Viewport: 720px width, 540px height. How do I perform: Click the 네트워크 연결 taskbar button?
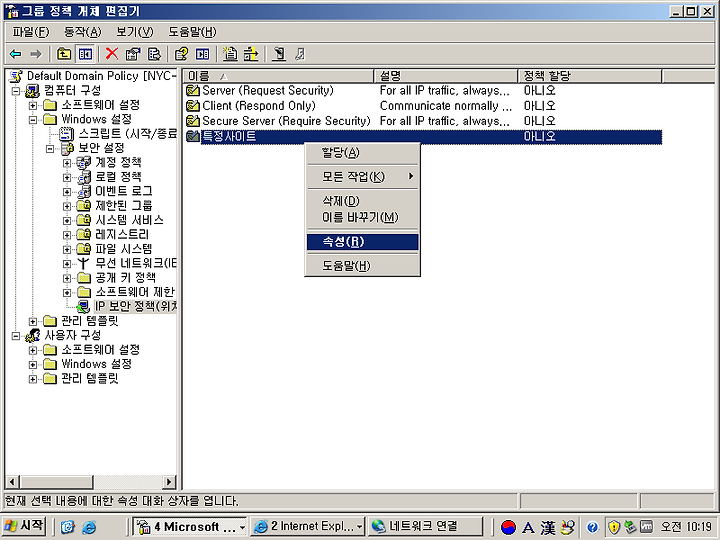(x=425, y=527)
